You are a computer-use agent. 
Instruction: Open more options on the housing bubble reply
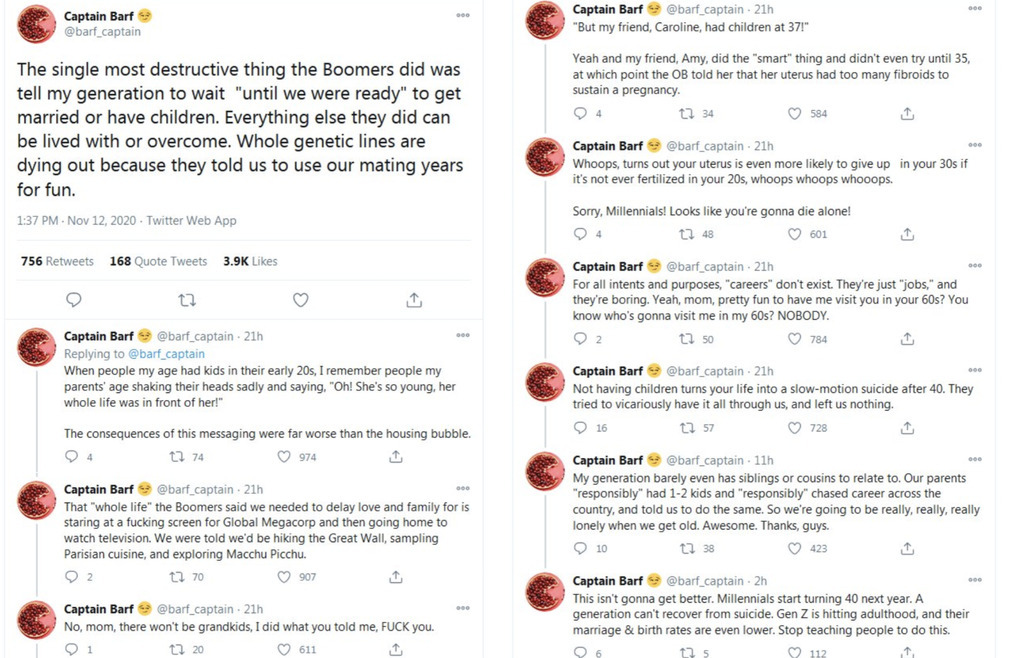click(x=462, y=336)
